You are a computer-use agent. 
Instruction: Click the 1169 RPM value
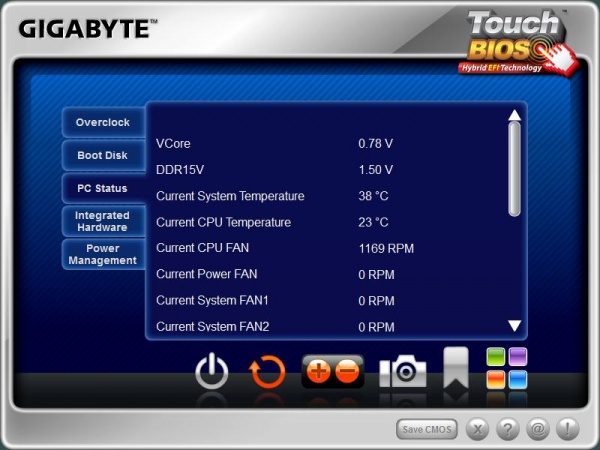[386, 248]
